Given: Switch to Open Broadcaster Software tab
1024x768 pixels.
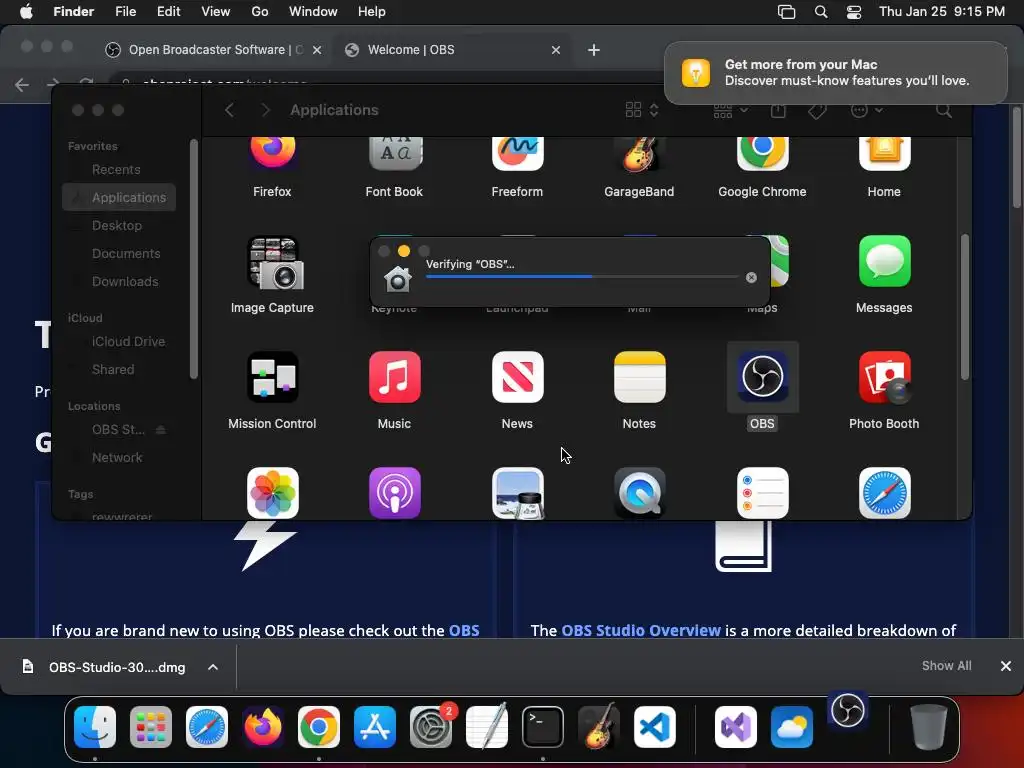Looking at the screenshot, I should click(x=214, y=50).
